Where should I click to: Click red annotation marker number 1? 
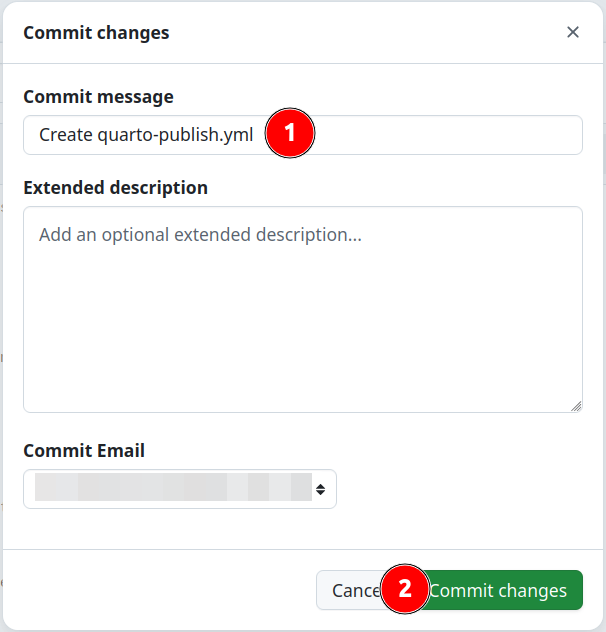(290, 135)
